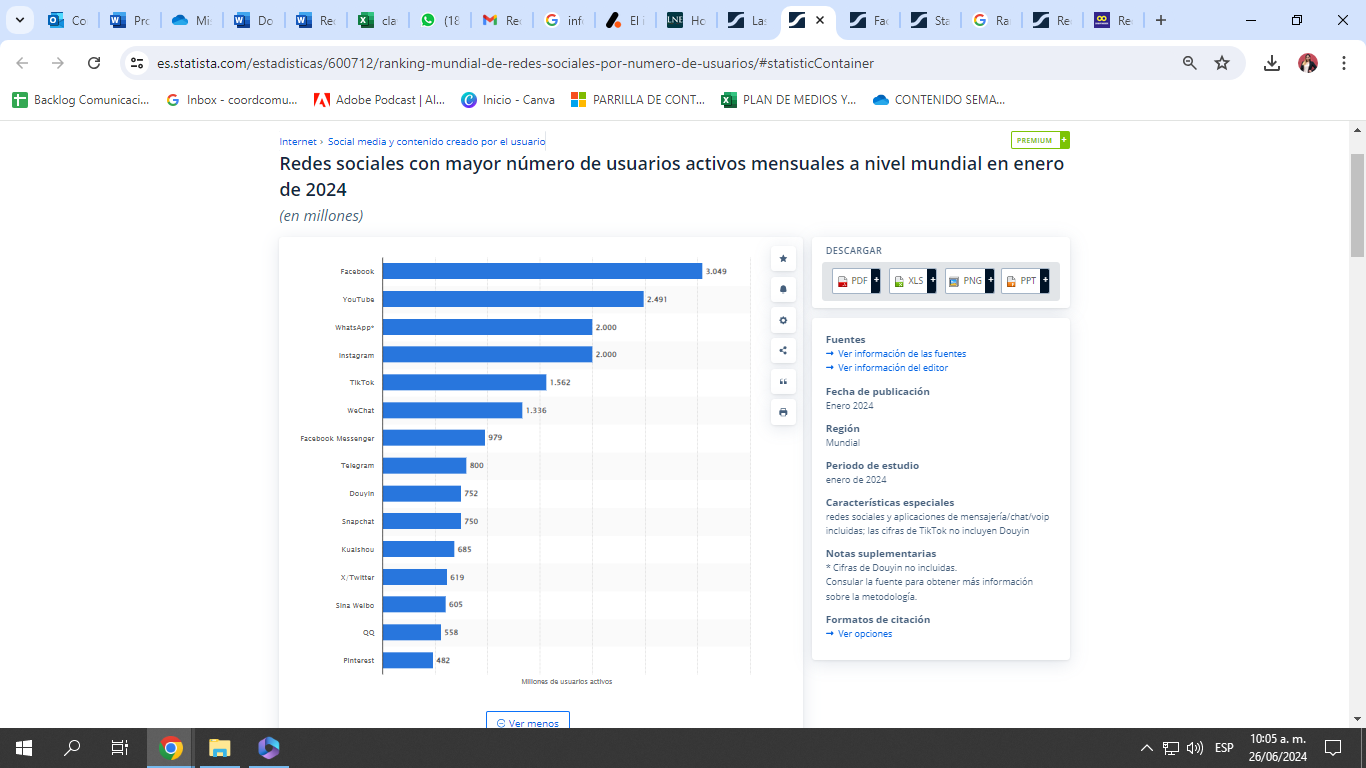Open 'Backlog Comunicaci...' bookmark

(x=81, y=100)
